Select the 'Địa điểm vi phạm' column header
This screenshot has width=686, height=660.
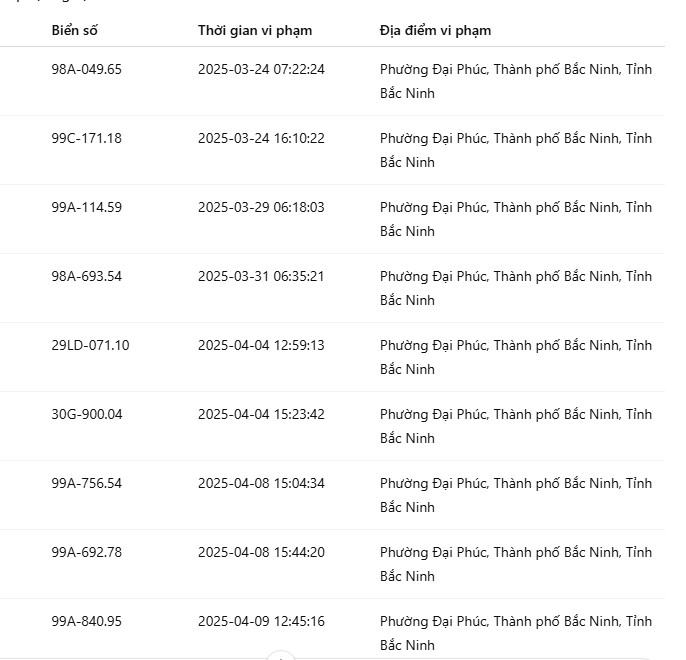(x=435, y=31)
